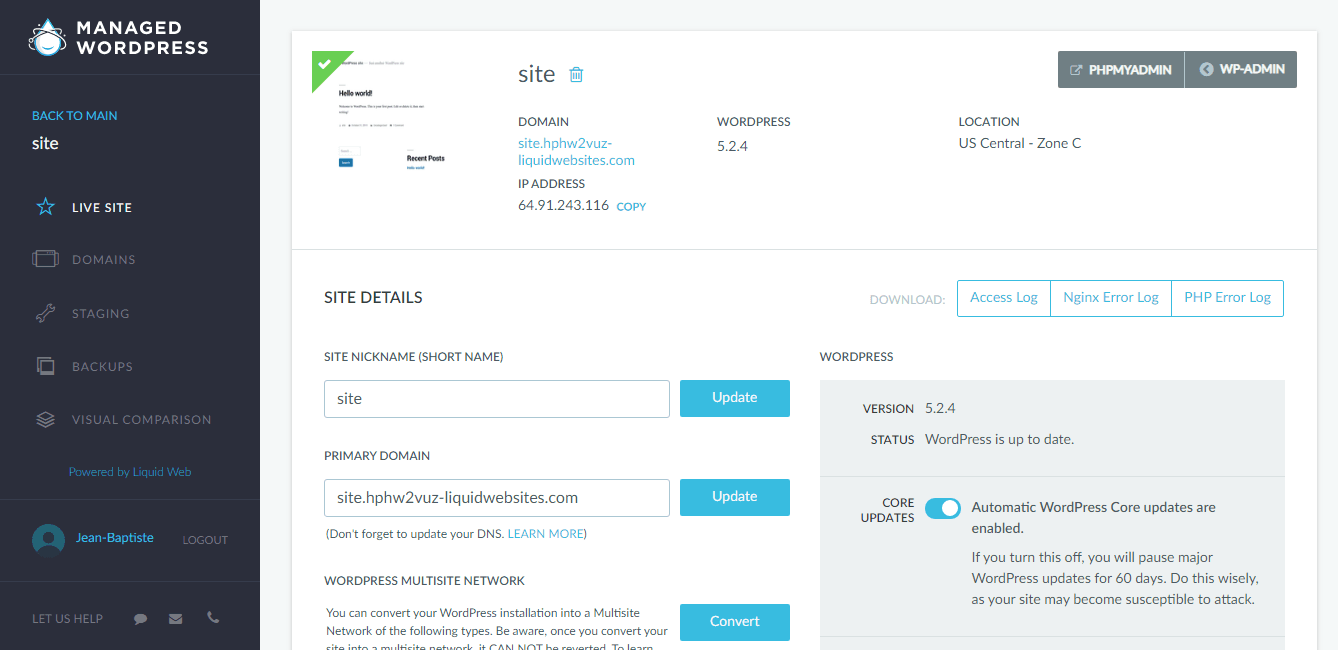Click the IP address 64.91.243.116 text
The width and height of the screenshot is (1338, 650).
(563, 206)
